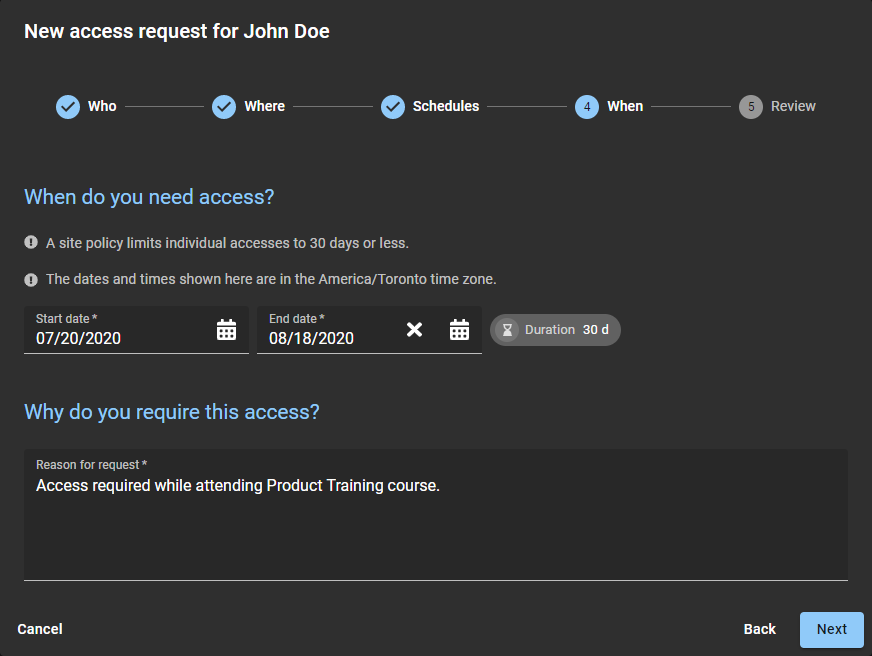
Task: Select step 4 circle for When
Action: pos(587,106)
